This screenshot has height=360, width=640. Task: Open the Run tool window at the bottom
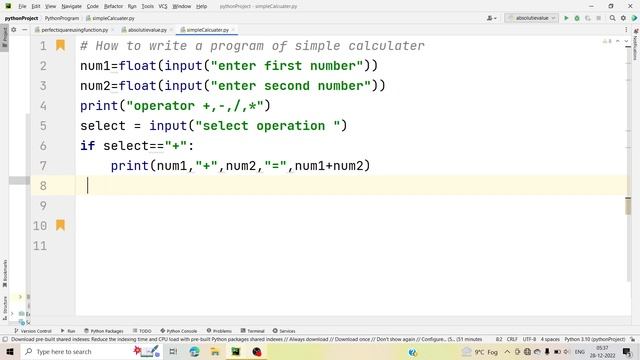(68, 331)
